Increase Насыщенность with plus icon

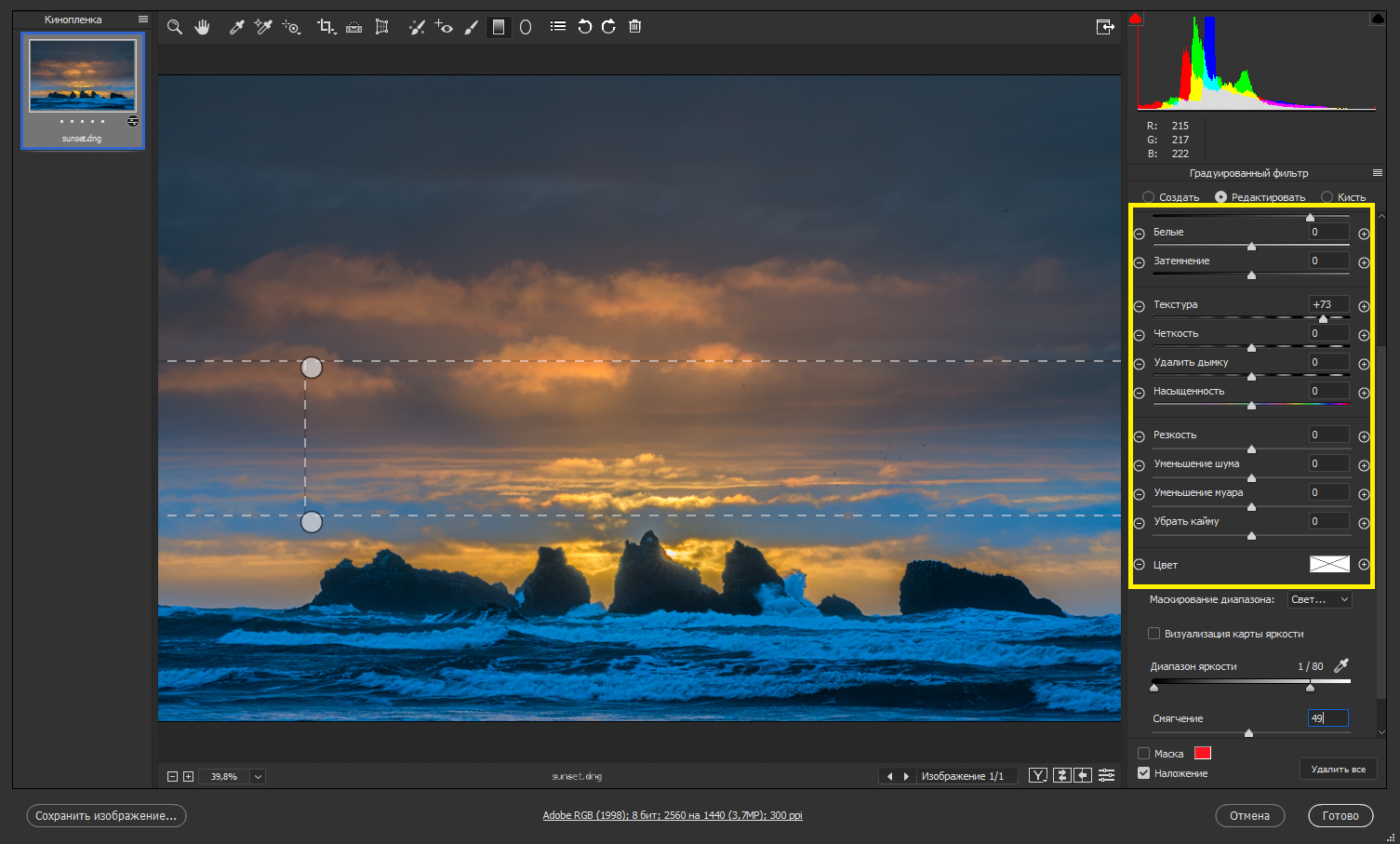click(x=1364, y=393)
